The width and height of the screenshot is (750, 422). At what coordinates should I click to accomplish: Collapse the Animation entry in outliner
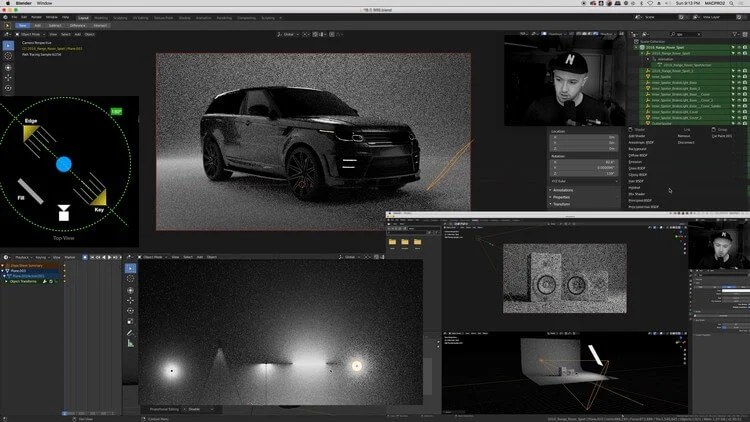coord(648,59)
